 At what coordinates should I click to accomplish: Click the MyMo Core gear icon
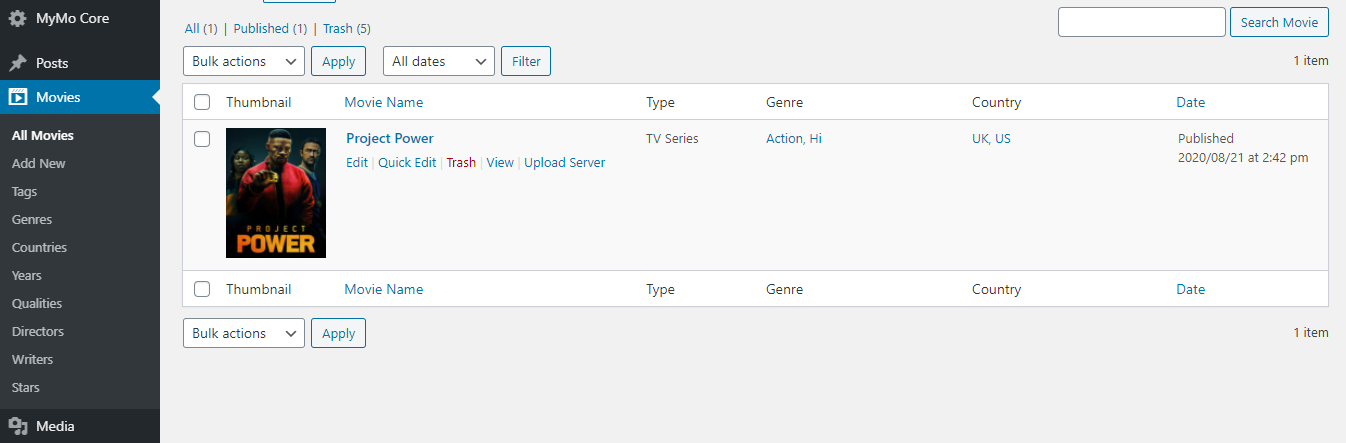18,18
